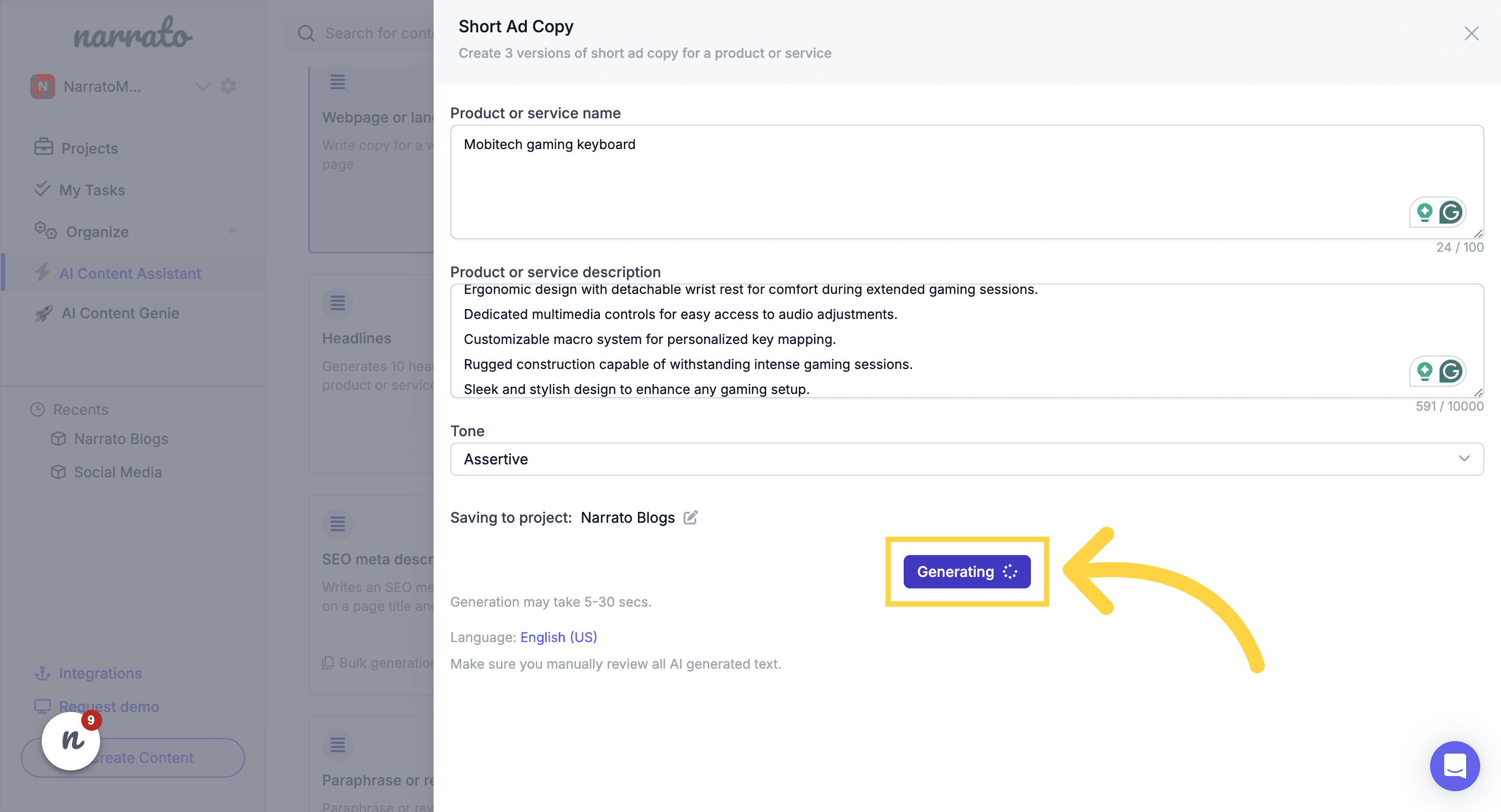
Task: Open the Projects menu item
Action: (x=89, y=148)
